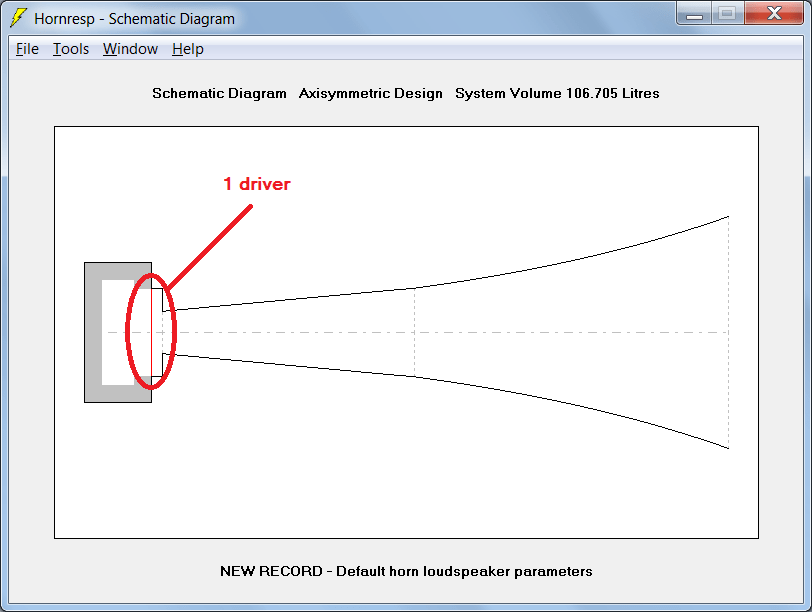This screenshot has height=612, width=812.
Task: Minimize the Hornresp window
Action: tap(694, 13)
